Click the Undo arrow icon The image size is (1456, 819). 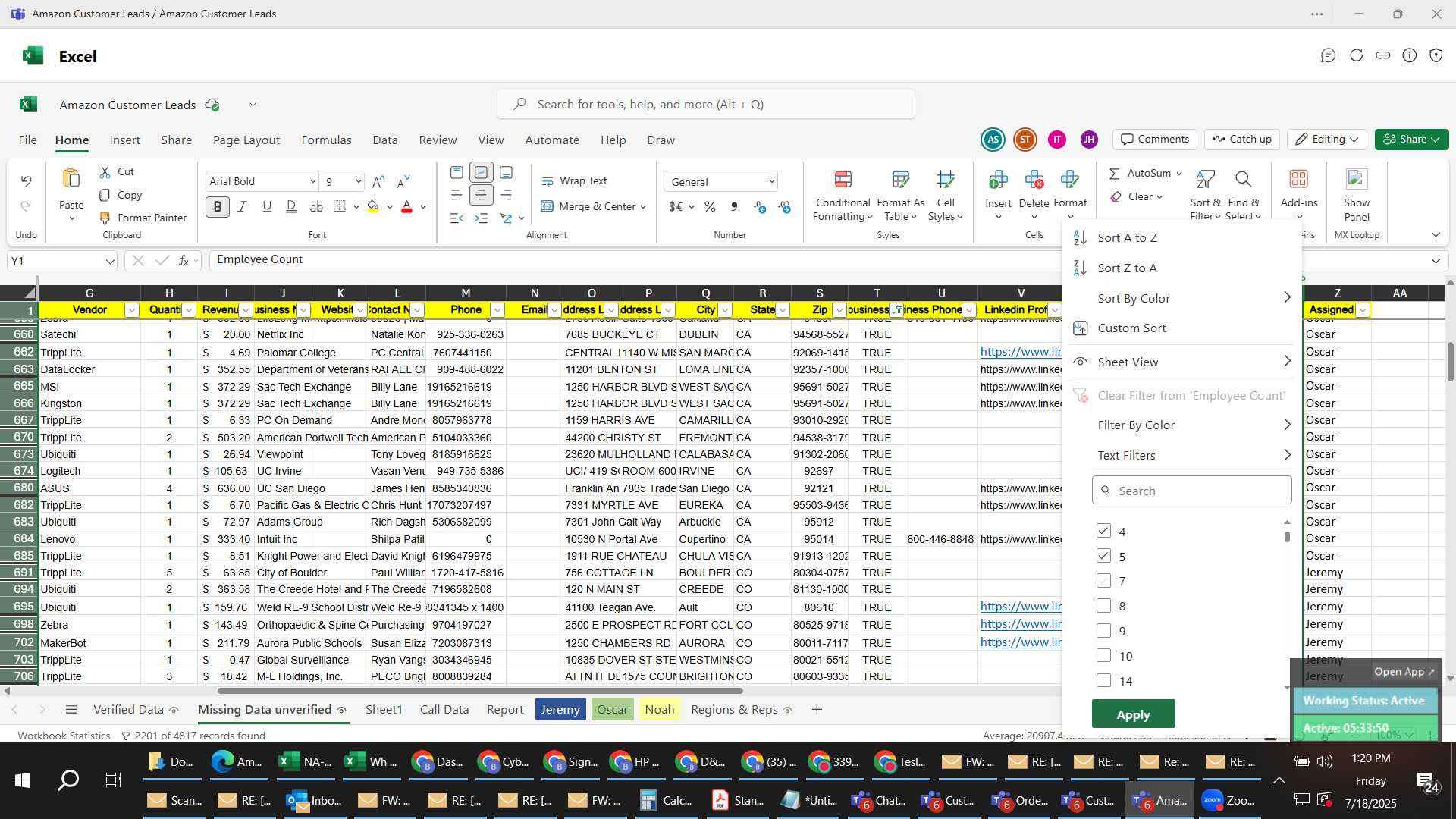tap(27, 180)
